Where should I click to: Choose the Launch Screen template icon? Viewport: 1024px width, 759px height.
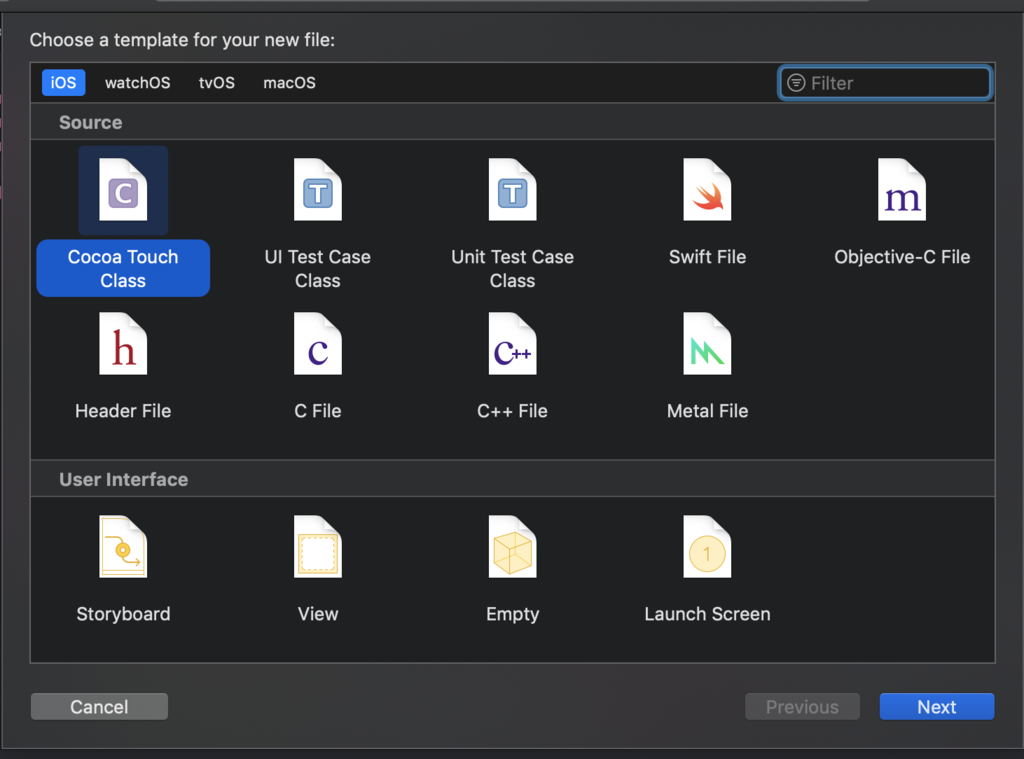(x=707, y=547)
